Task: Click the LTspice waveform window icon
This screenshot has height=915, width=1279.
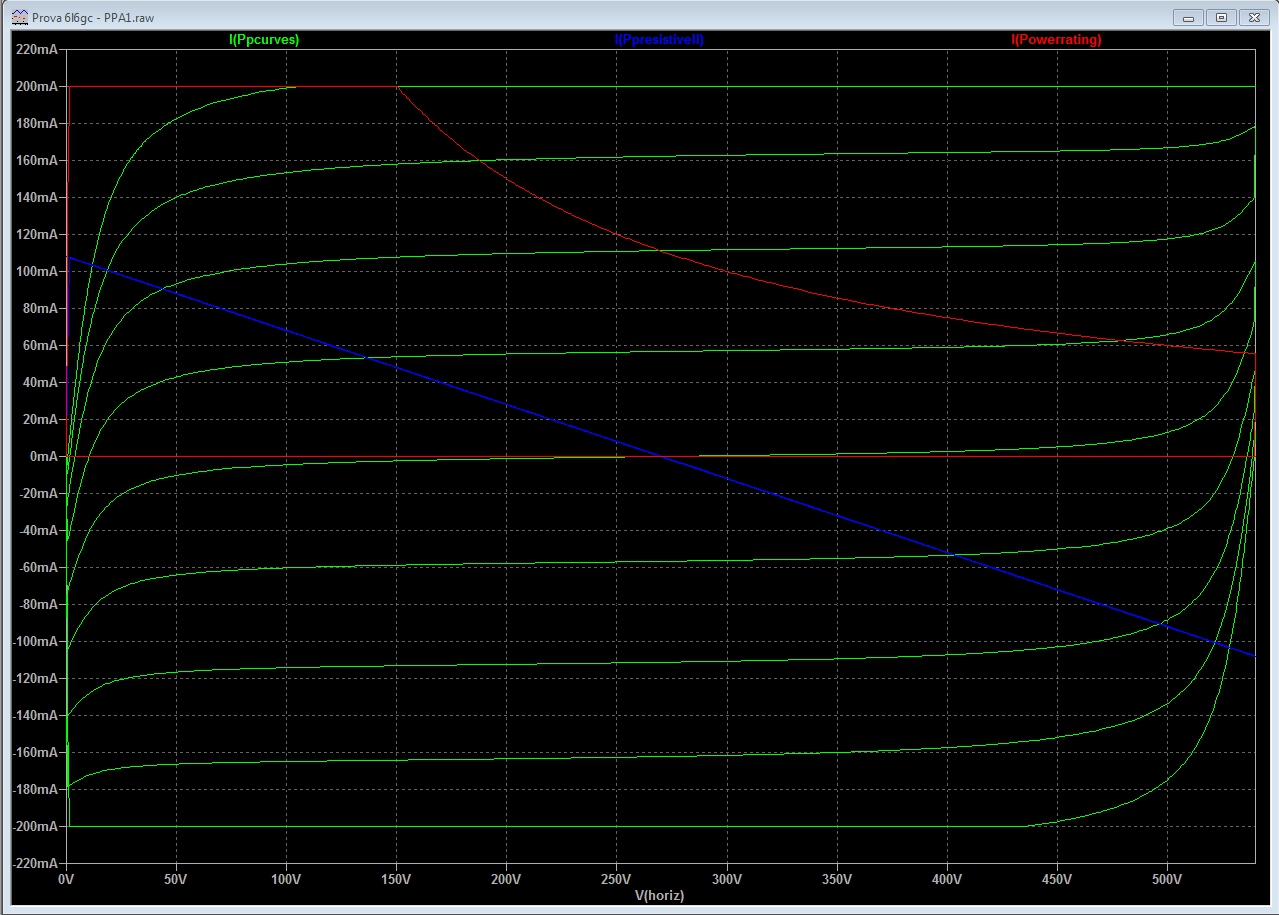Action: [x=19, y=17]
